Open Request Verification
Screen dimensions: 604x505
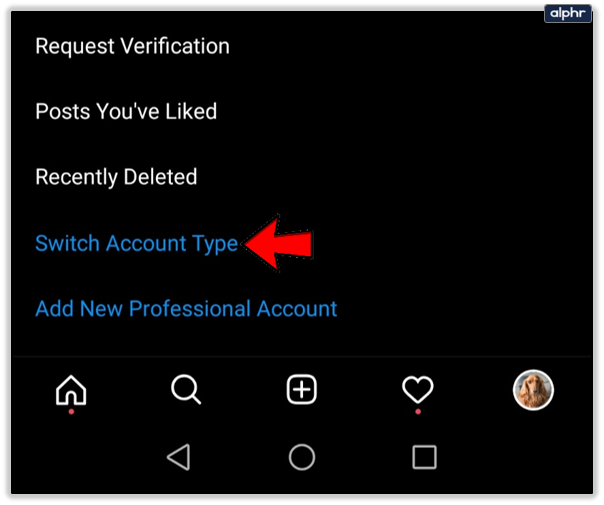pos(133,46)
